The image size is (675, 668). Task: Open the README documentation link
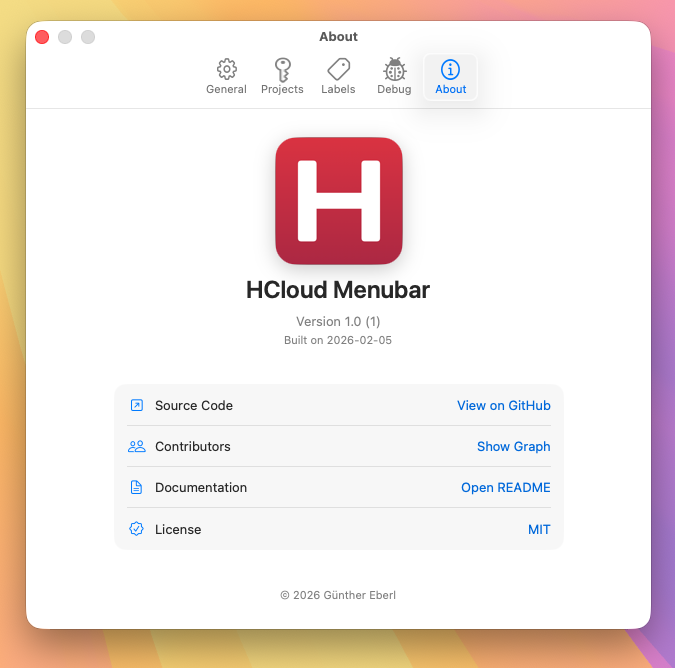(506, 487)
